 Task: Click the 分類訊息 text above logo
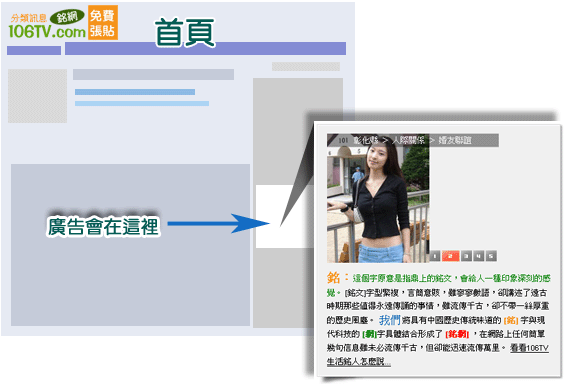[x=29, y=18]
